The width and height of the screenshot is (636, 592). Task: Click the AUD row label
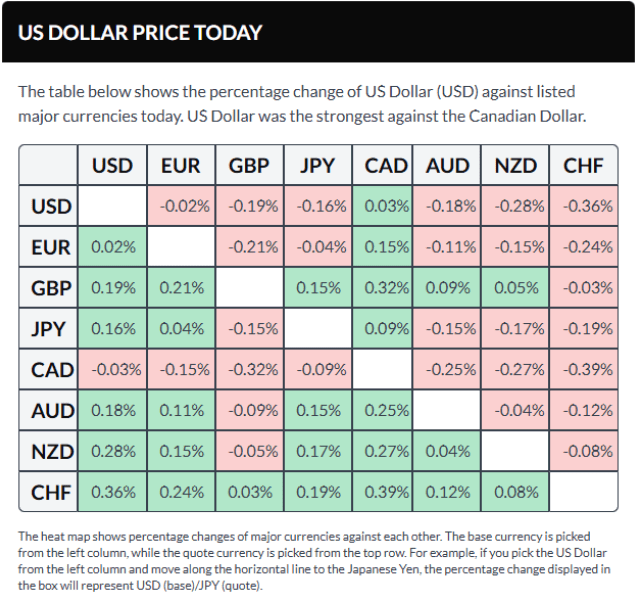52,410
